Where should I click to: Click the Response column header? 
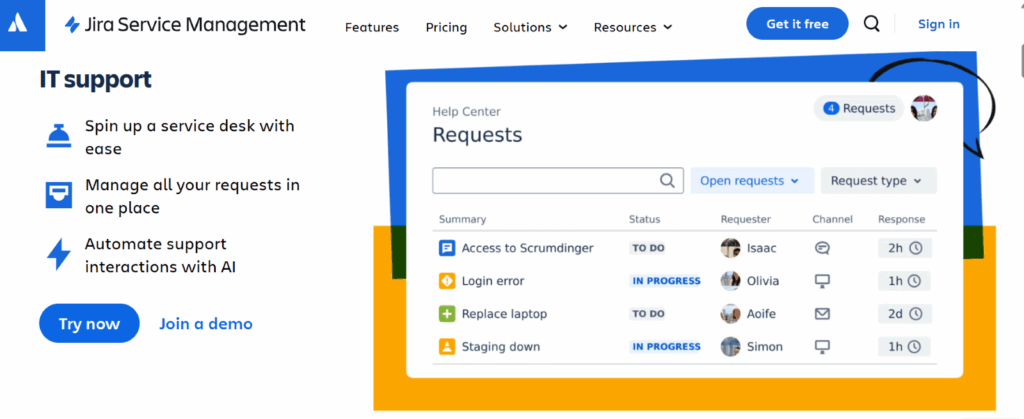pos(901,219)
